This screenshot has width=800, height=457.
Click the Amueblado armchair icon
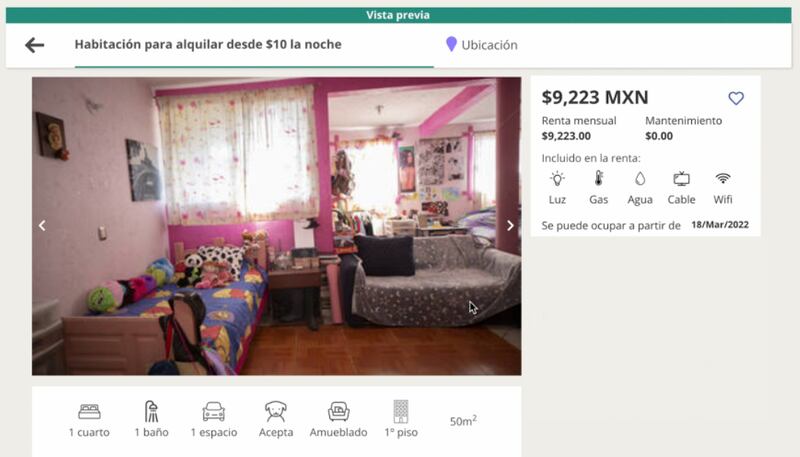338,411
